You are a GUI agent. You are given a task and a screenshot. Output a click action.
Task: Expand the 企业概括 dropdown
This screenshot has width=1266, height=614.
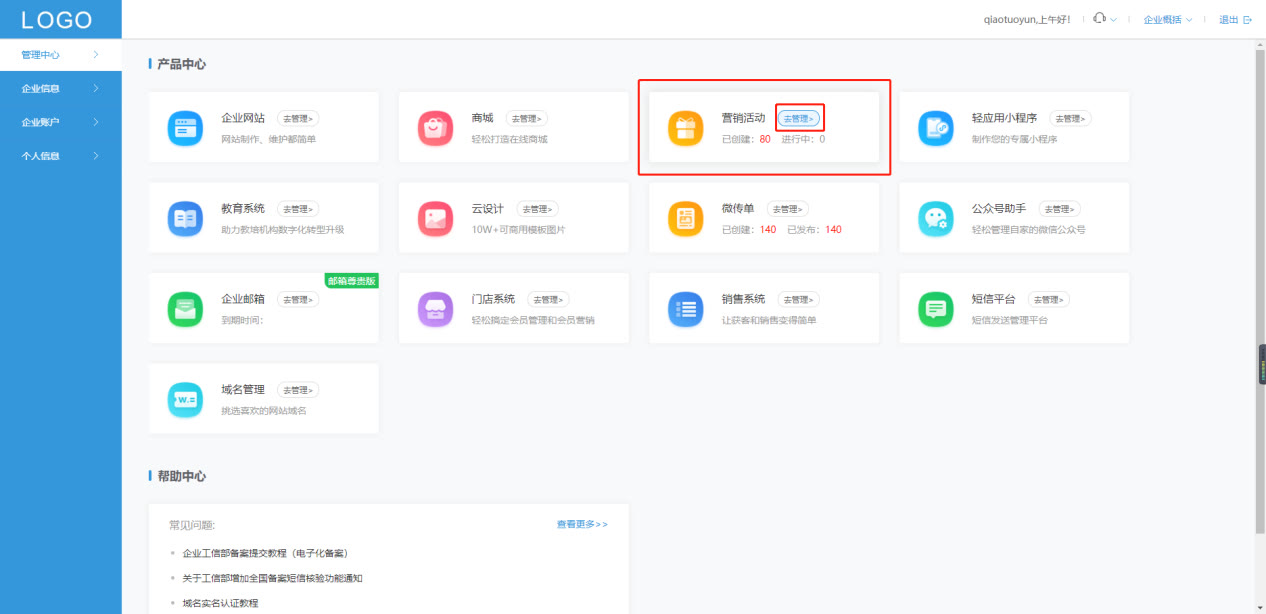tap(1162, 18)
